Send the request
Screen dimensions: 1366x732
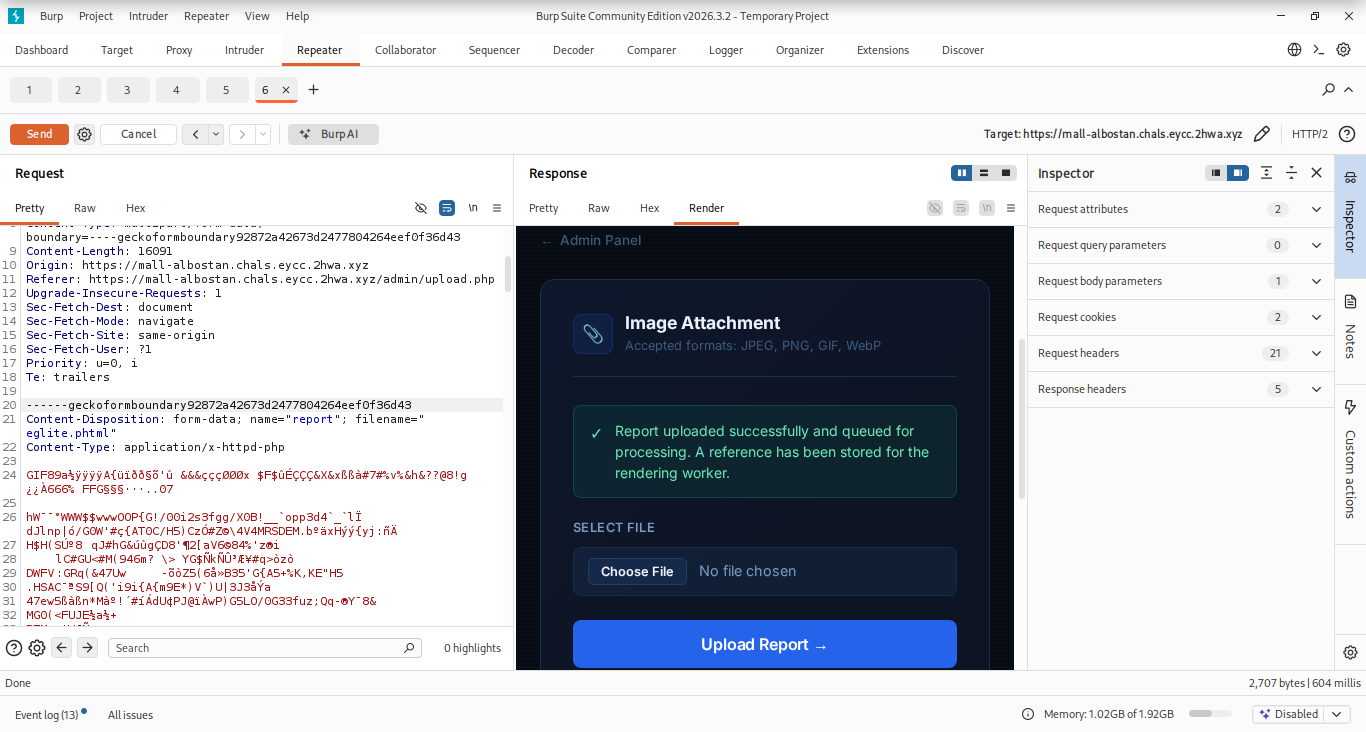pos(39,134)
